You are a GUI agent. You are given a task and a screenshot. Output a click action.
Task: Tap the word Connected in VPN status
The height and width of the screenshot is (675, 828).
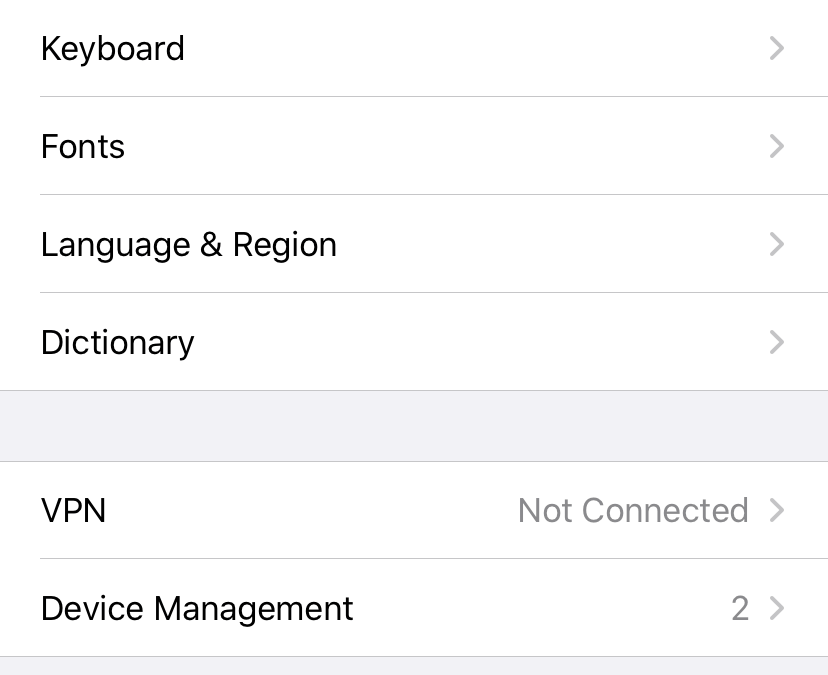665,511
